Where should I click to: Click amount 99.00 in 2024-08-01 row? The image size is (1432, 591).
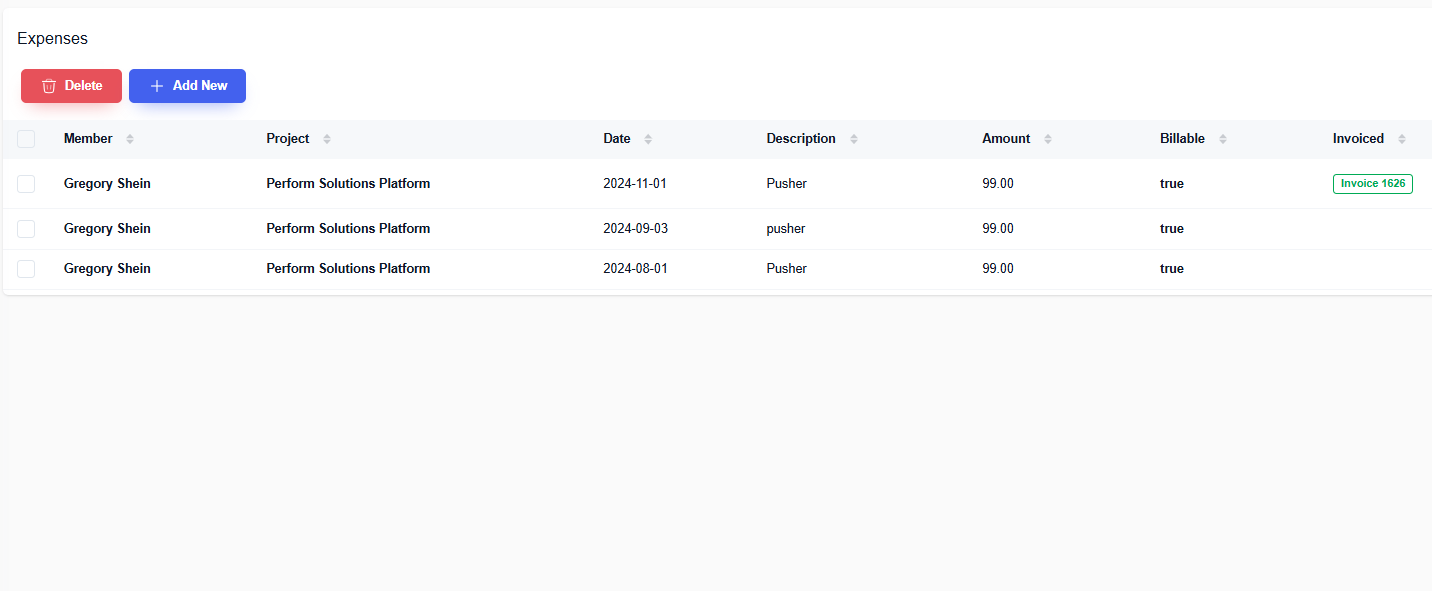(998, 269)
